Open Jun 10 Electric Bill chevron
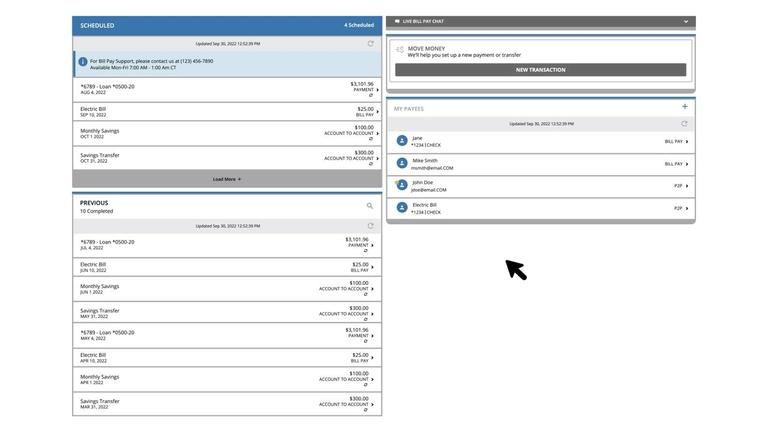768x432 pixels. pos(372,267)
